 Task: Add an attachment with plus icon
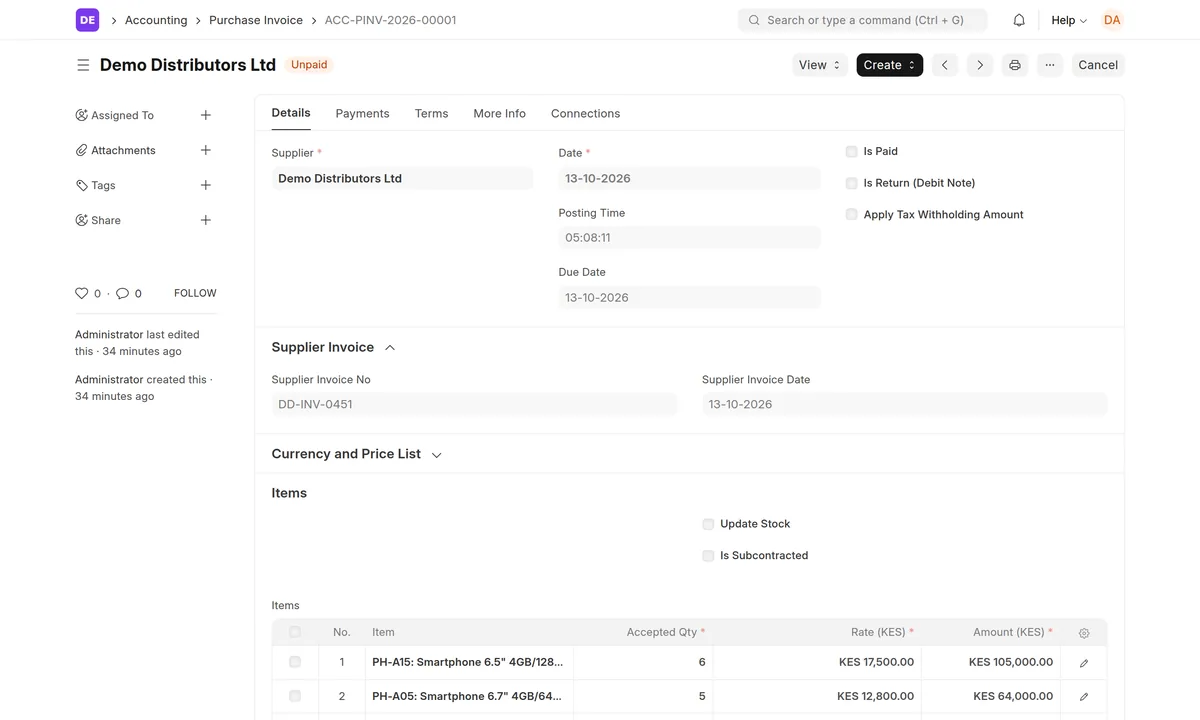tap(206, 150)
